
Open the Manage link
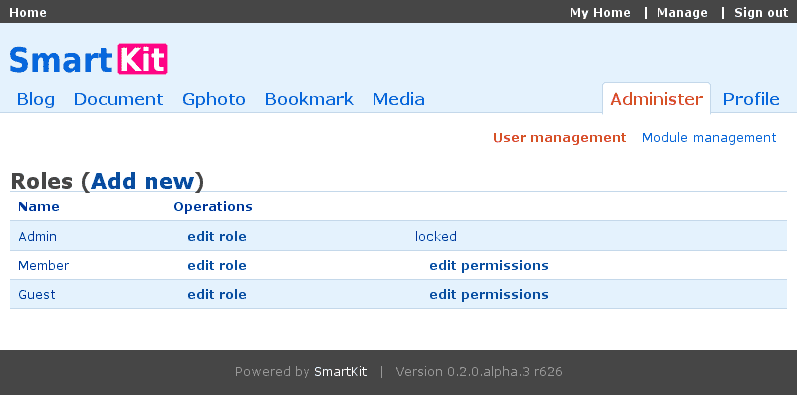(682, 13)
